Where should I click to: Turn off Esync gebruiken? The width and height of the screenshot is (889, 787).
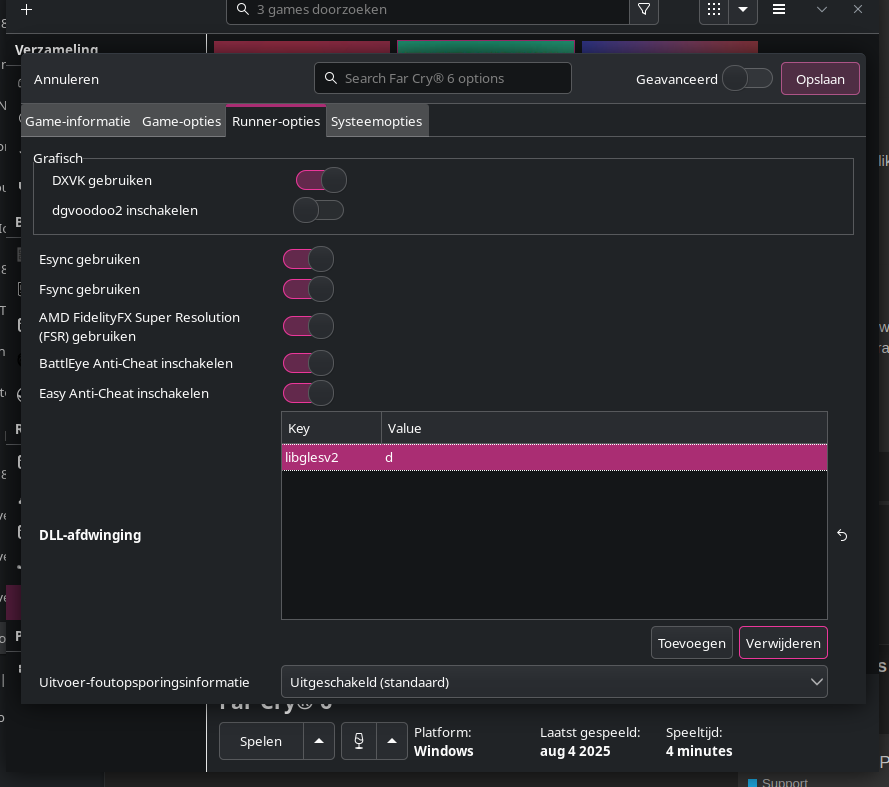[x=308, y=259]
